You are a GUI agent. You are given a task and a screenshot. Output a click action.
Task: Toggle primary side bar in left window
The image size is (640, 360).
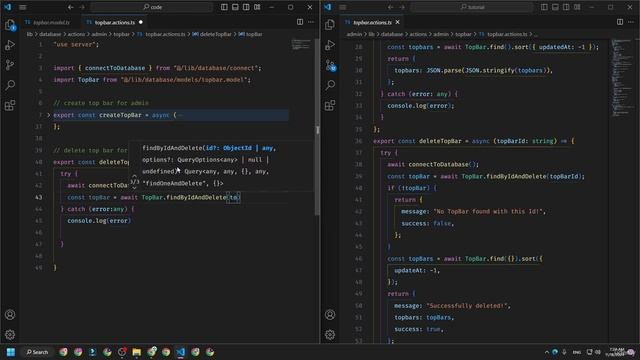pyautogui.click(x=224, y=7)
